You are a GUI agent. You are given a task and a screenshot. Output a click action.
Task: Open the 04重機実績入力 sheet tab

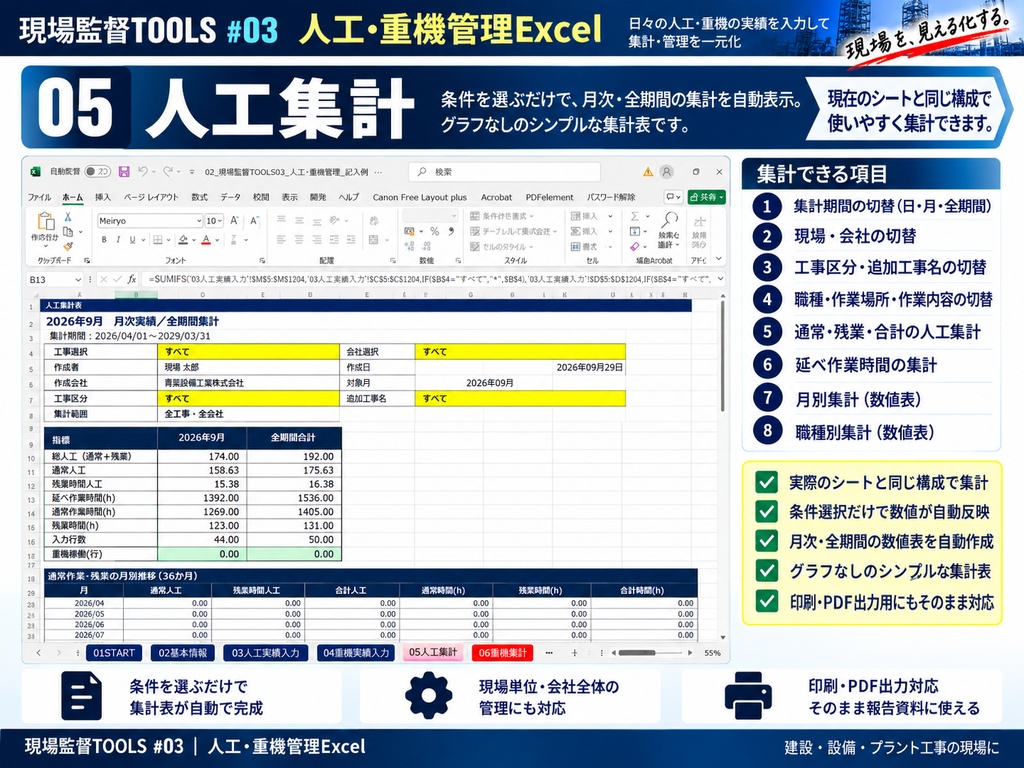356,652
